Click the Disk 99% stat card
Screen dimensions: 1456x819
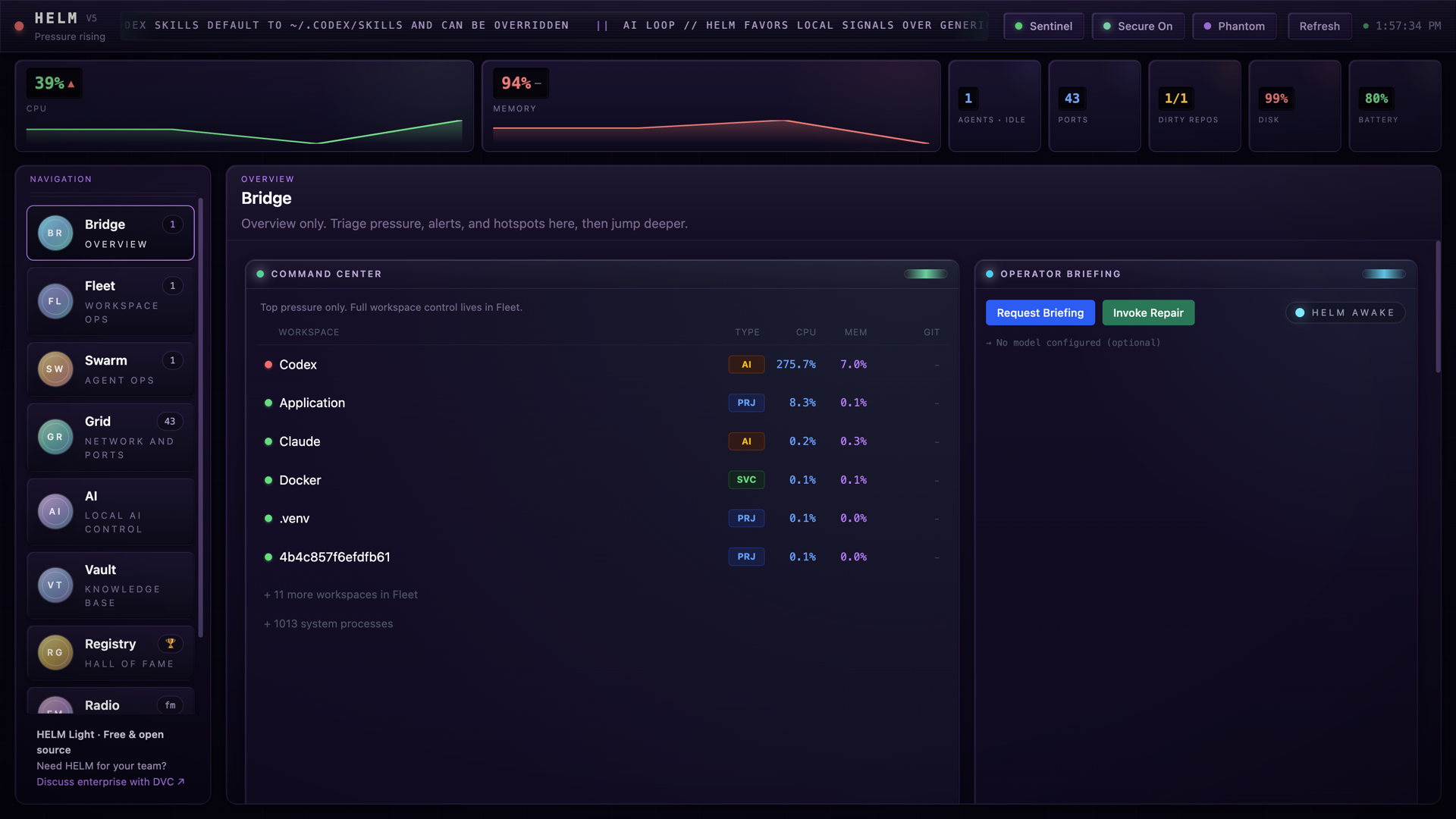[1294, 106]
